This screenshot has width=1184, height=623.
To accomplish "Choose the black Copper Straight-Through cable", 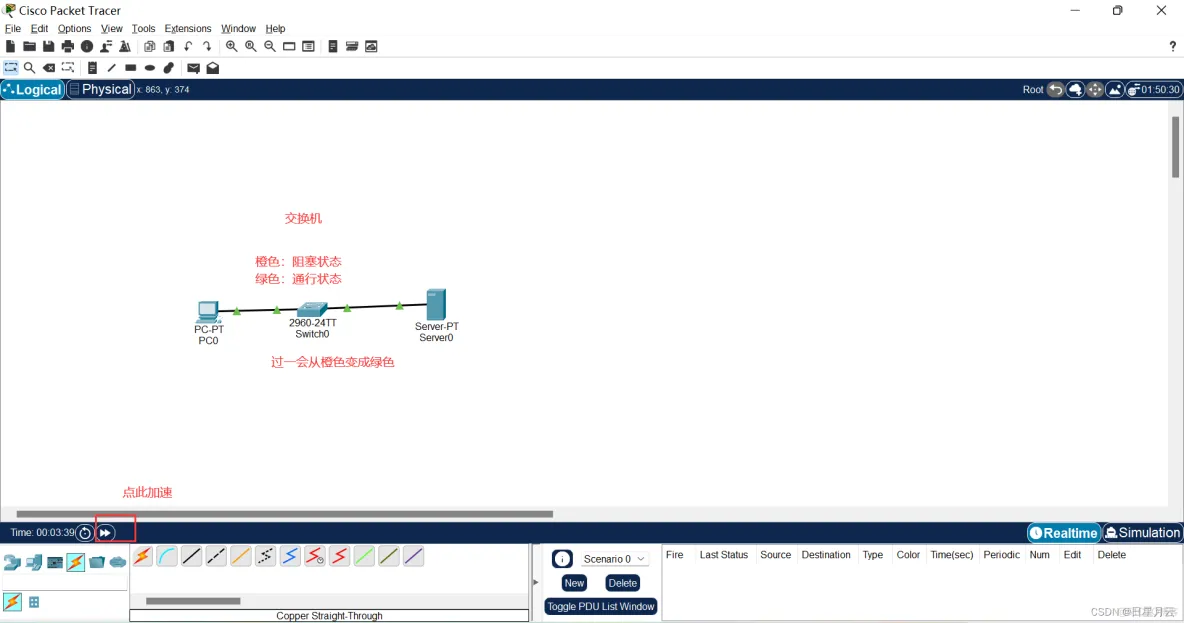I will 192,557.
